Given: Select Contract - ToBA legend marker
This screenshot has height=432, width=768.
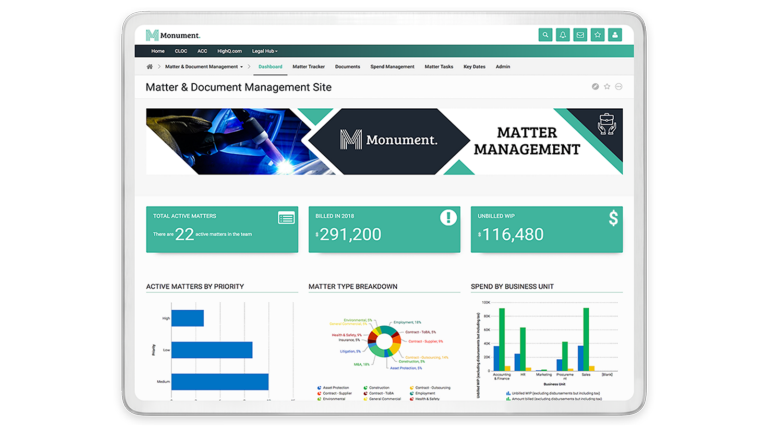Looking at the screenshot, I should (x=365, y=393).
